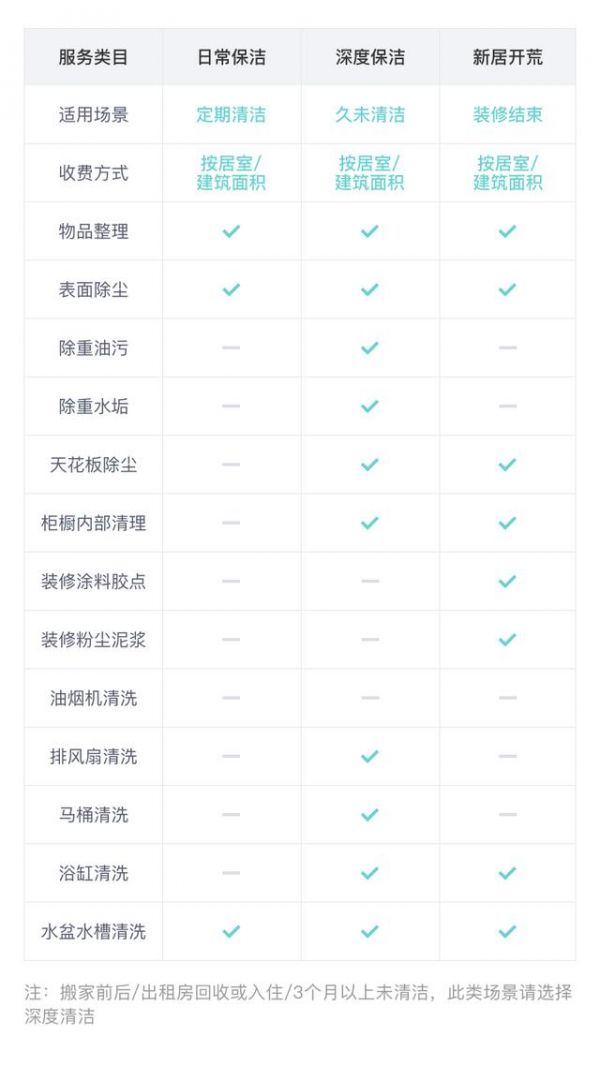This screenshot has height=1080, width=600.
Task: Click the 服务类目 header cell
Action: point(93,57)
